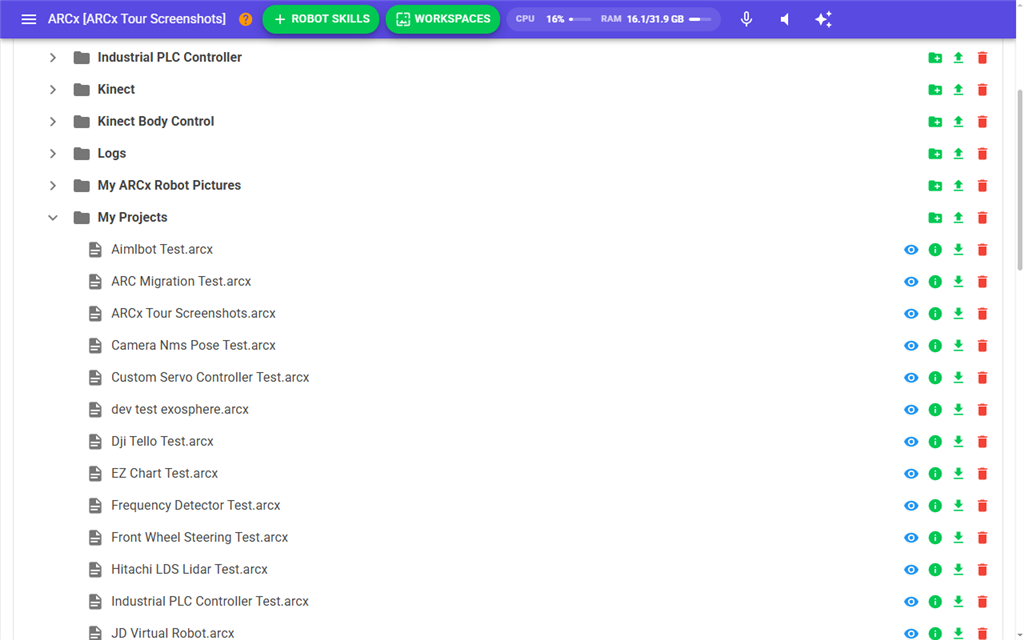Delete ARCx Tour Screenshots.arcx file
Screen dimensions: 1024x640
pos(982,313)
